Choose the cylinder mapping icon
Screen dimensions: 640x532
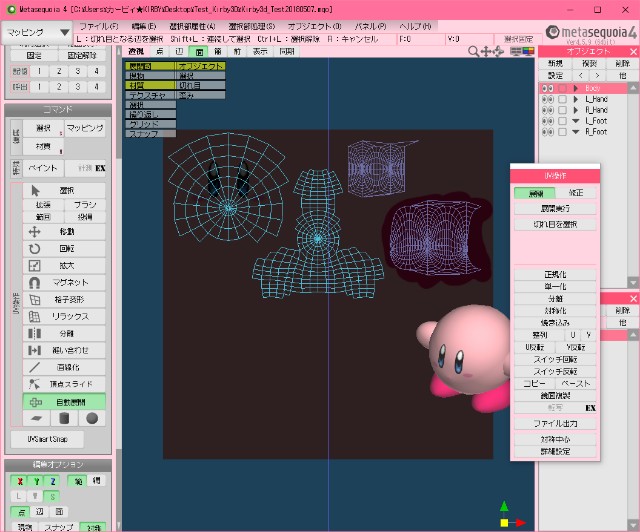(x=64, y=418)
